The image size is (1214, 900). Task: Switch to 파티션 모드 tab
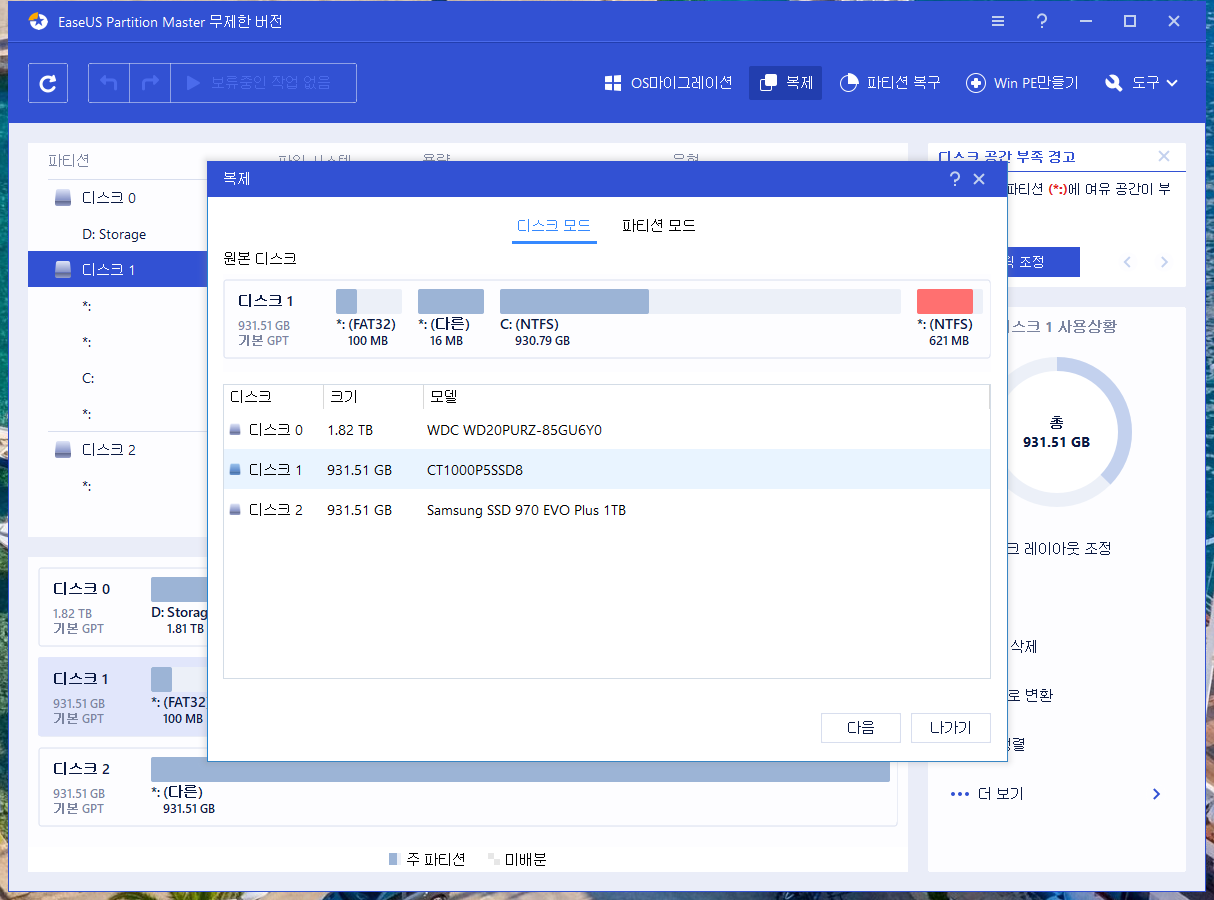point(658,226)
